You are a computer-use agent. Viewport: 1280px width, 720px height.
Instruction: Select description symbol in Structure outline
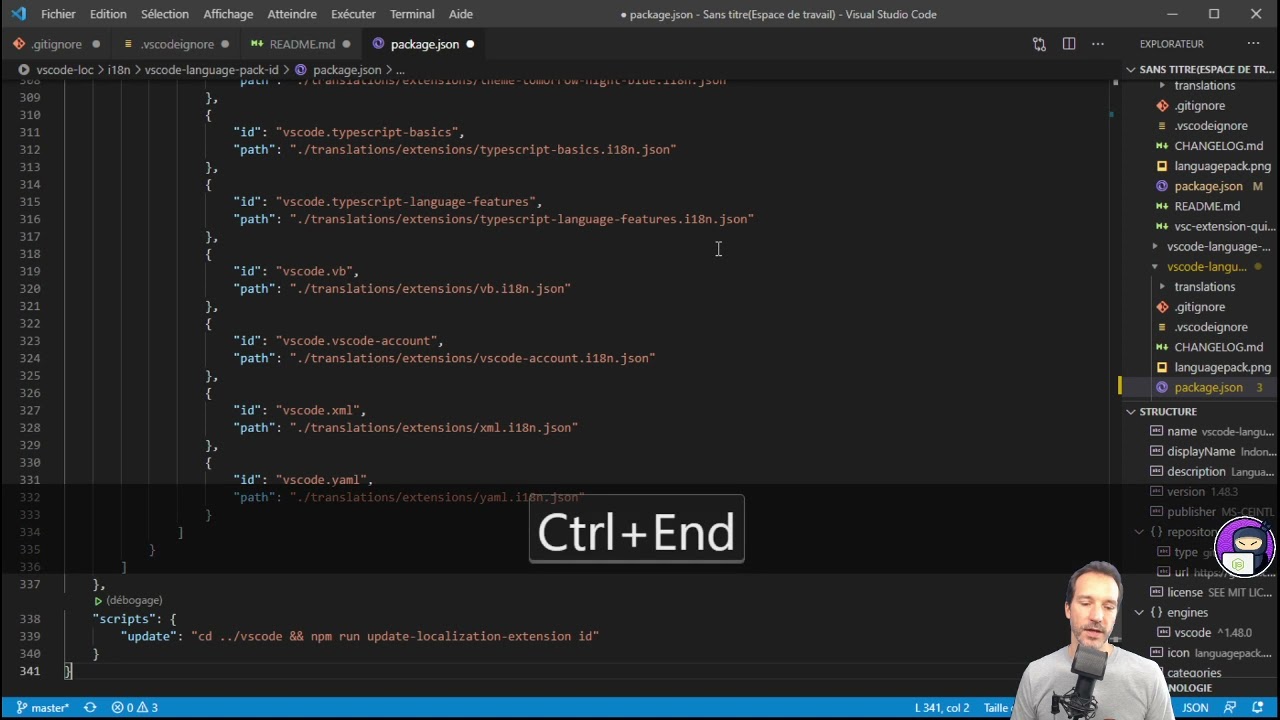[1198, 471]
